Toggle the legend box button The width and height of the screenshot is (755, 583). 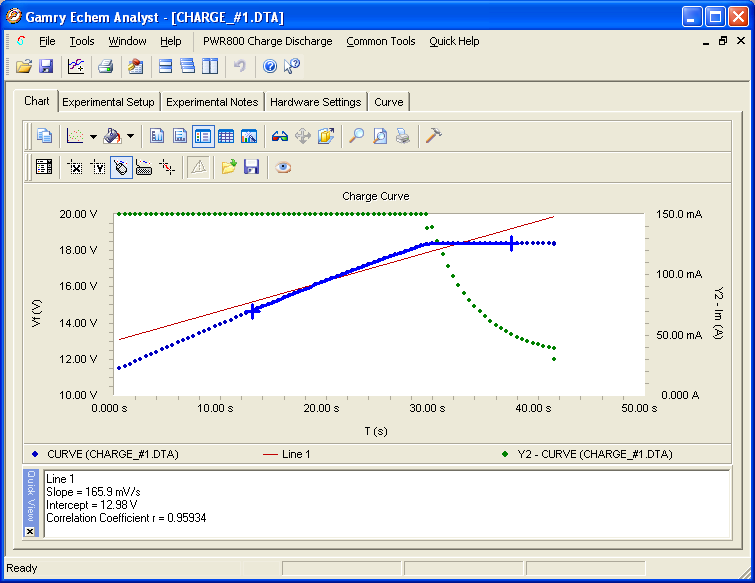[203, 136]
